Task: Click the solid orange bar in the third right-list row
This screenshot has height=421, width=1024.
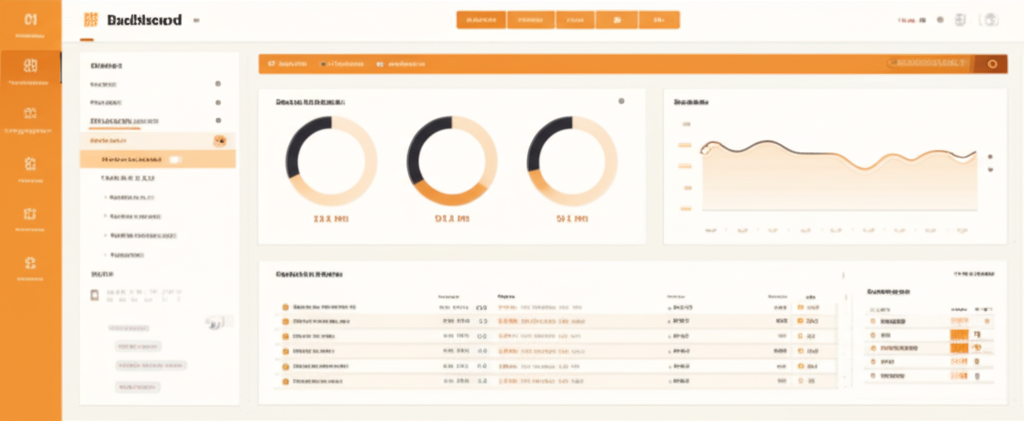Action: (959, 348)
